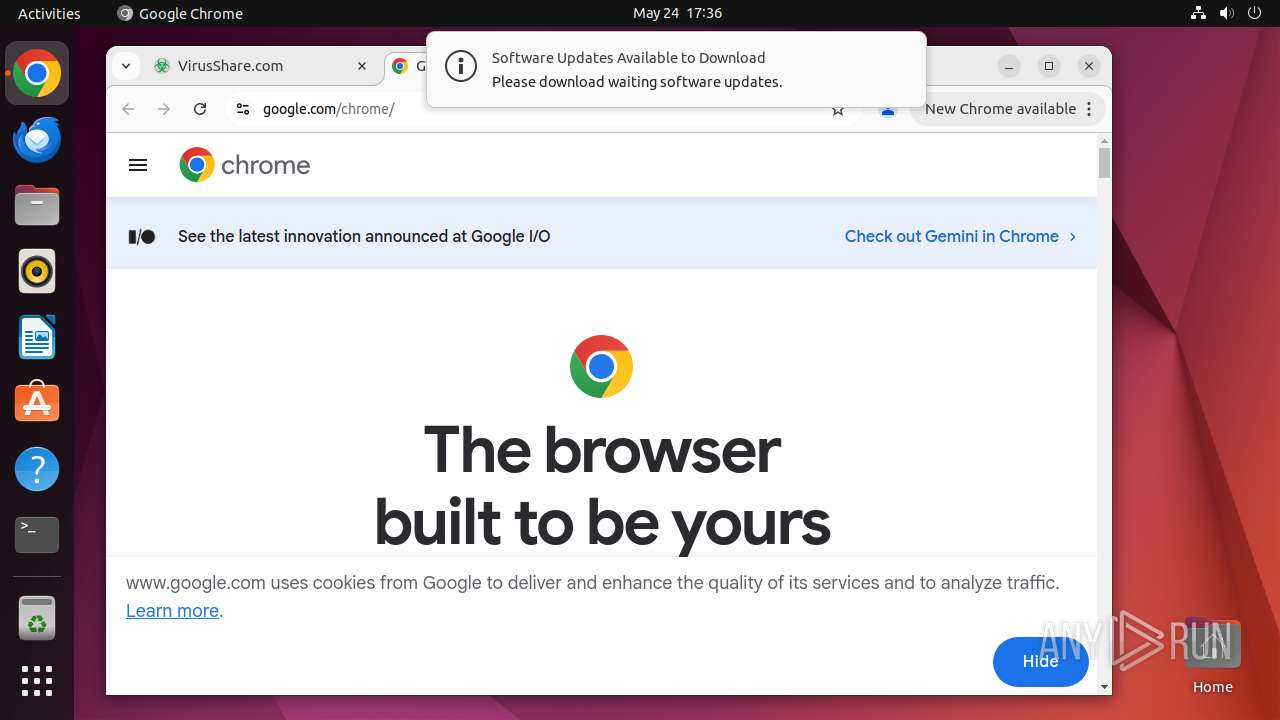Go back to the previous page
Viewport: 1280px width, 720px height.
128,109
